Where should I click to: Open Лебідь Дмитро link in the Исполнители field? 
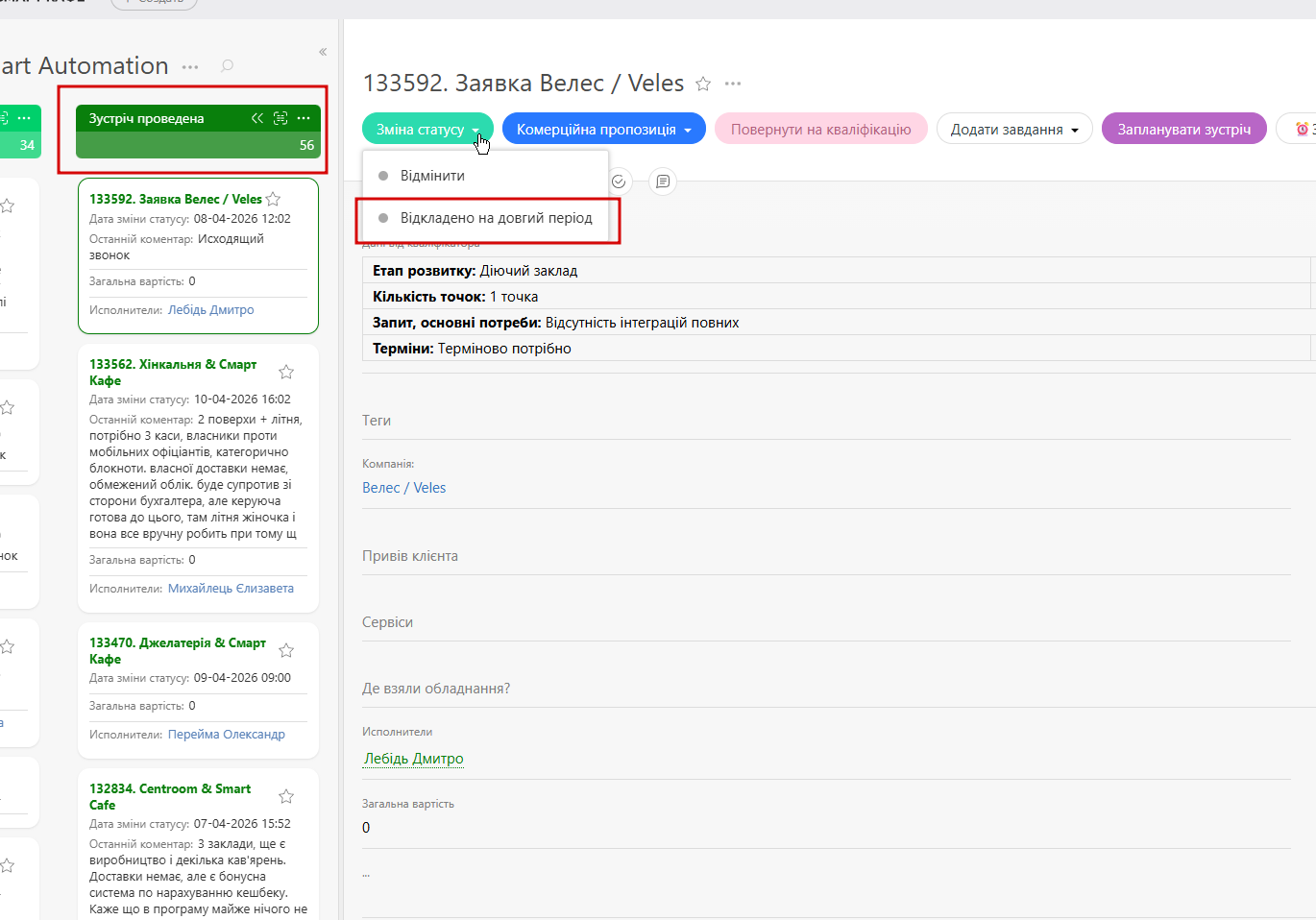pos(414,759)
